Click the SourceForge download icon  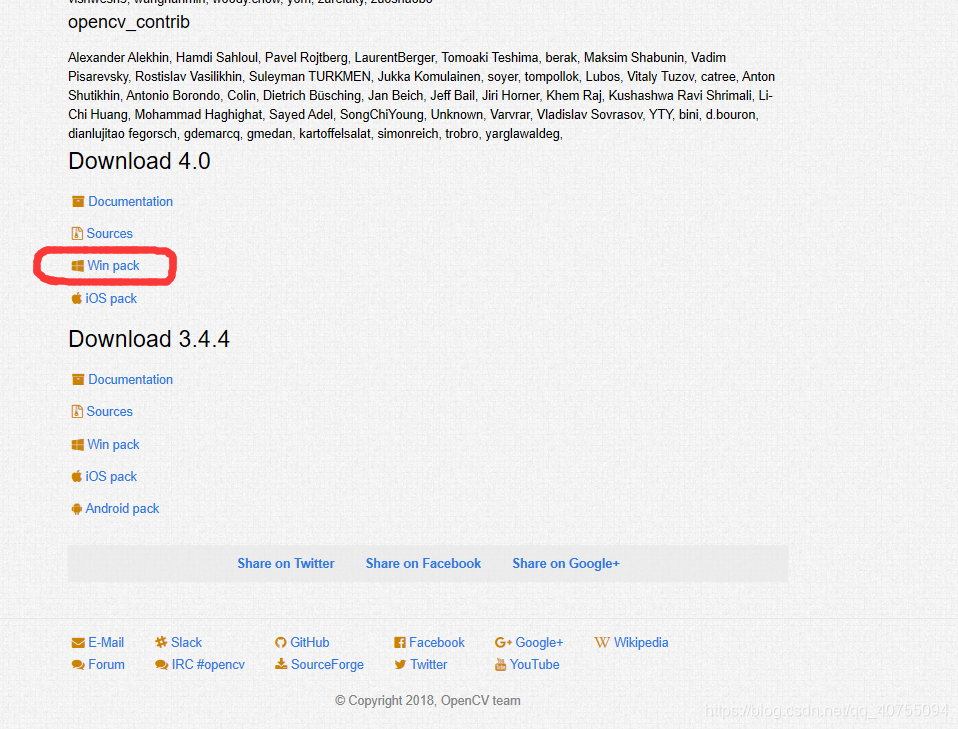[281, 664]
